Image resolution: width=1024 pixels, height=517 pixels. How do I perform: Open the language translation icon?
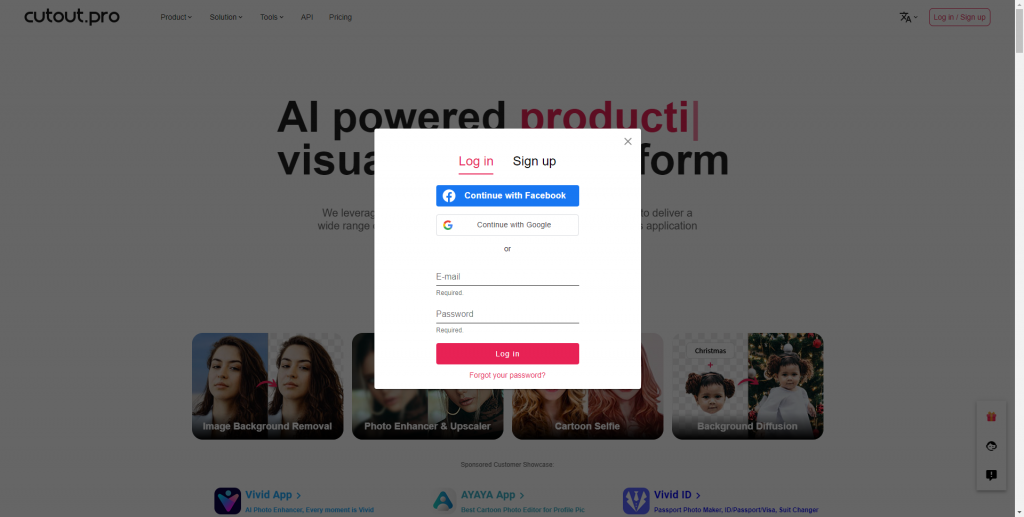[x=908, y=17]
